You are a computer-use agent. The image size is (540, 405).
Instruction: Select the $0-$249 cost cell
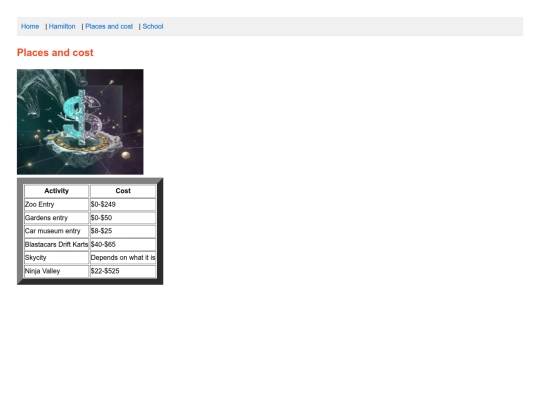[x=123, y=205]
